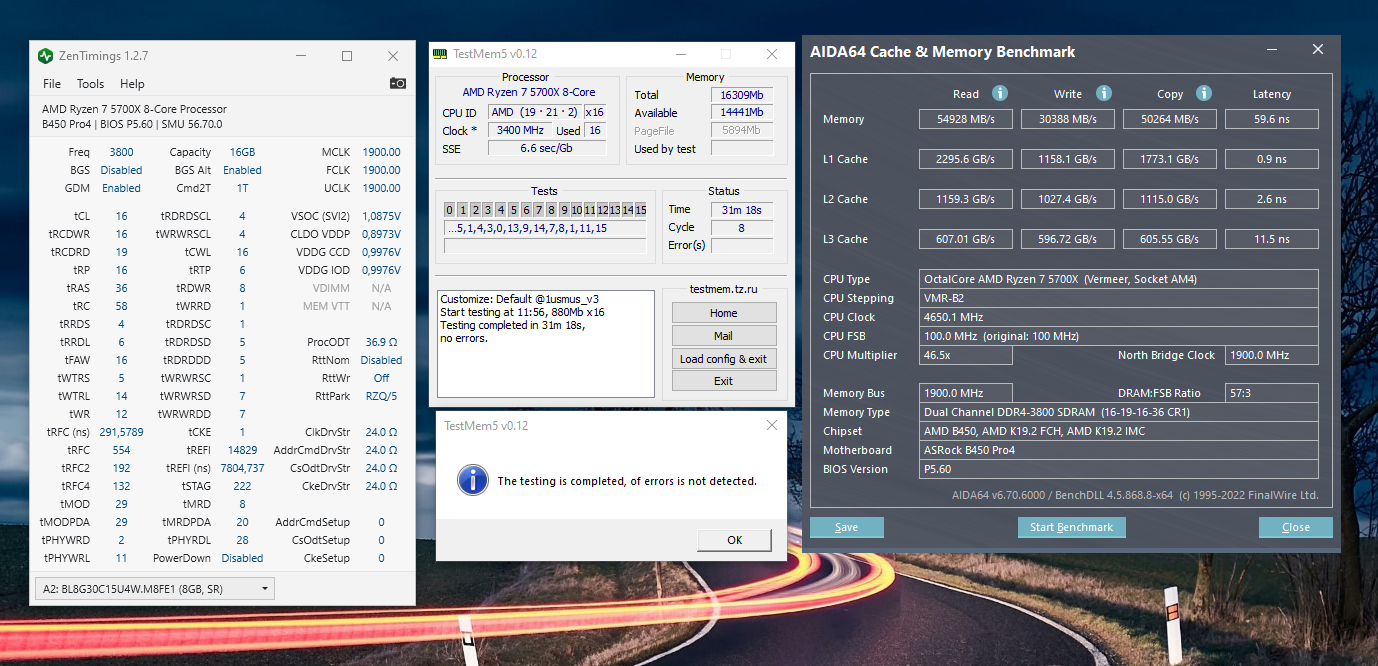The height and width of the screenshot is (666, 1378).
Task: Click the Close button in AIDA64 benchmark
Action: coord(1296,527)
